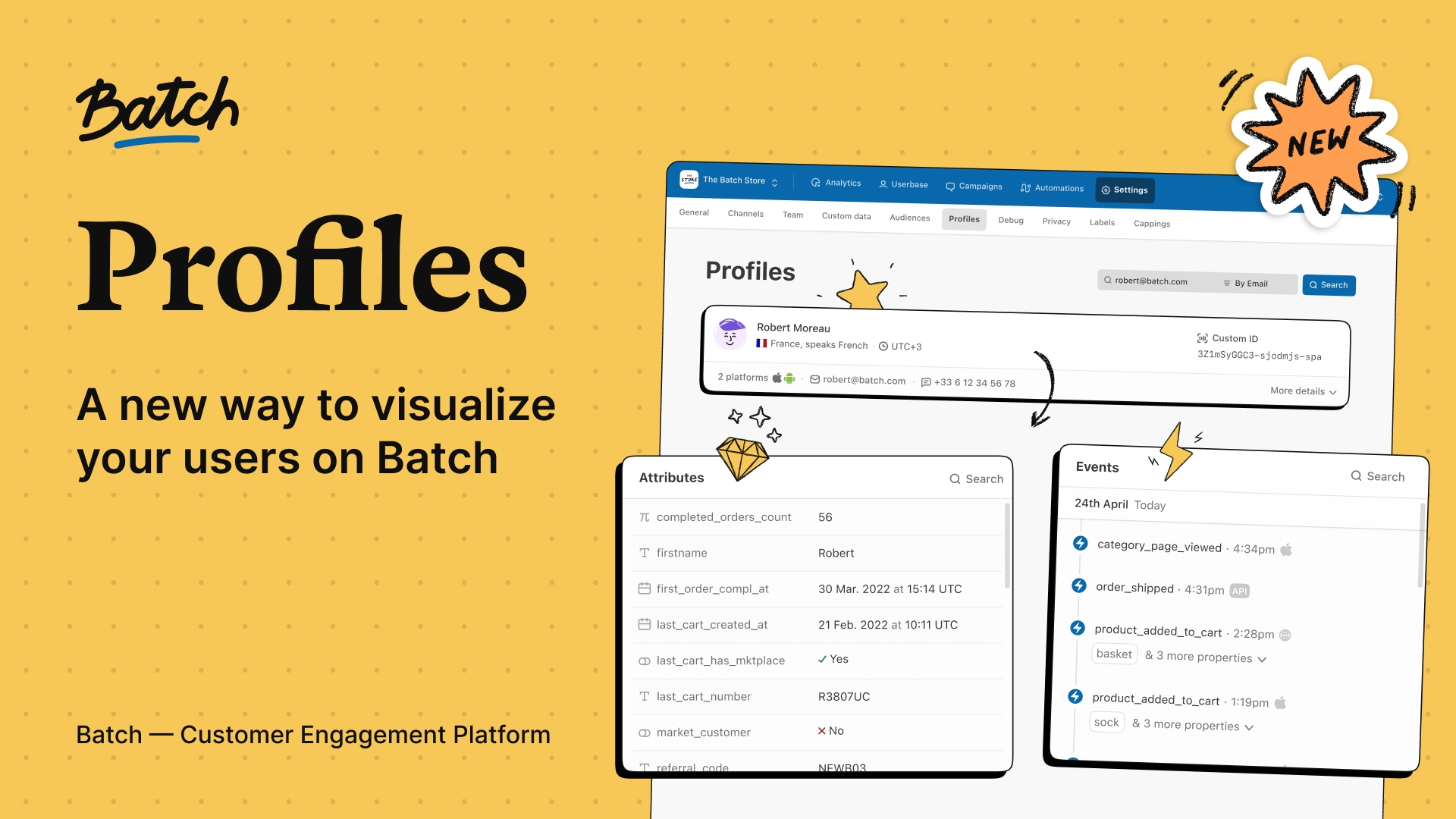Click Robert Moreau's avatar

(730, 333)
